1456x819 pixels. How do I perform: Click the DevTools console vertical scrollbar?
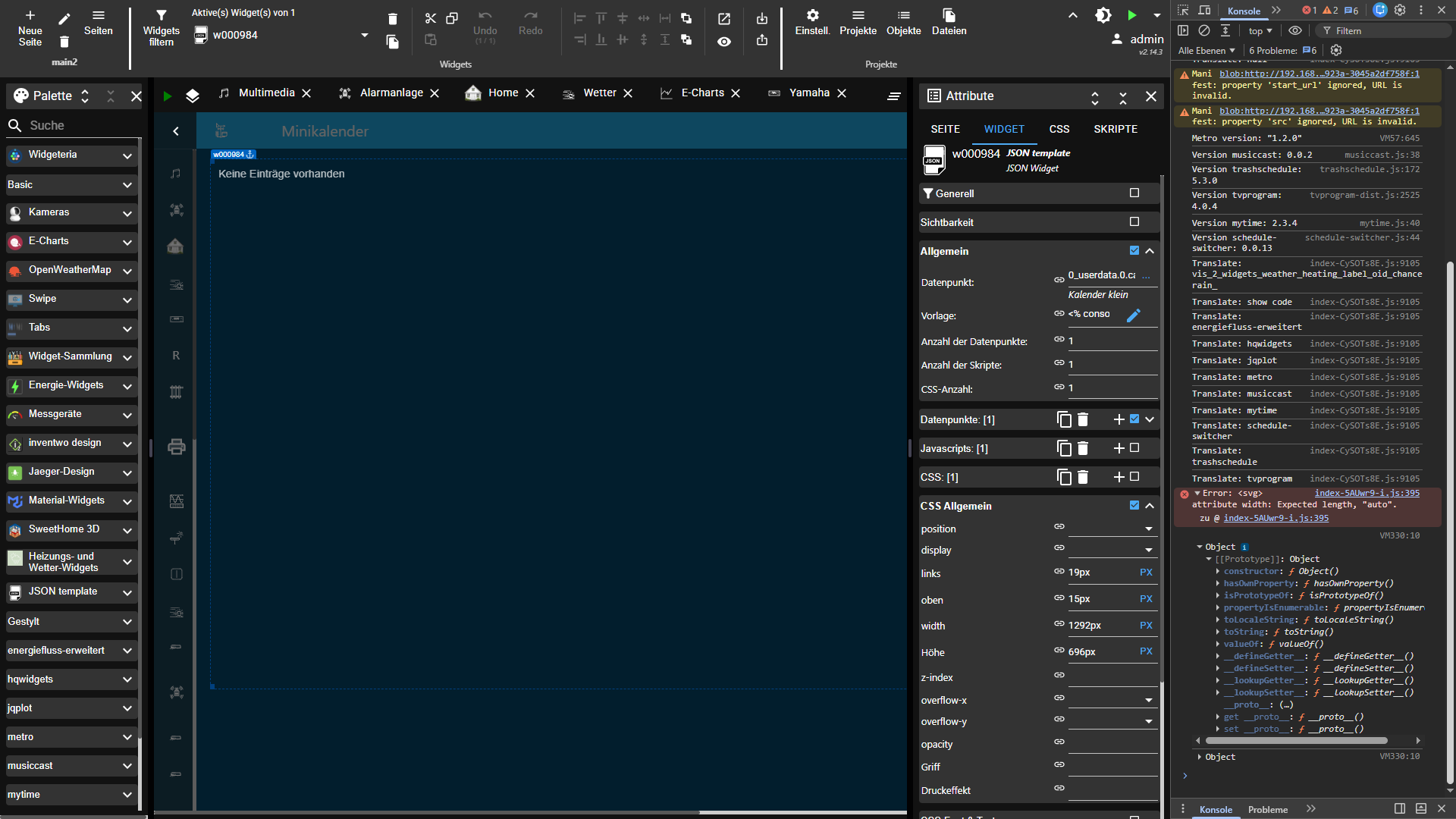tap(1450, 523)
